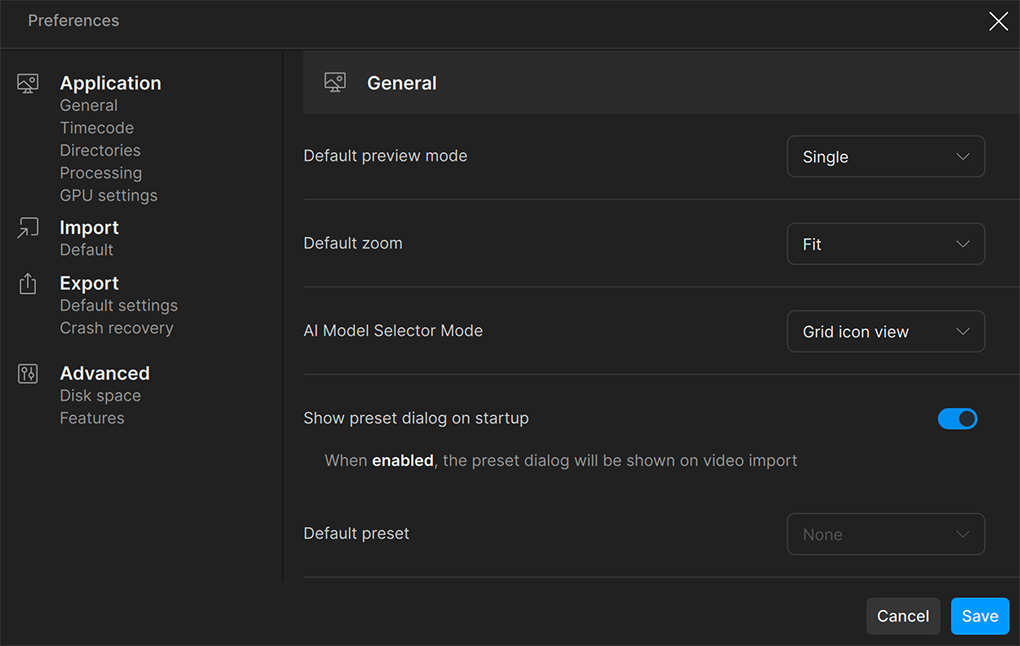1020x646 pixels.
Task: Click the Application monitor icon in sidebar
Action: pos(28,84)
